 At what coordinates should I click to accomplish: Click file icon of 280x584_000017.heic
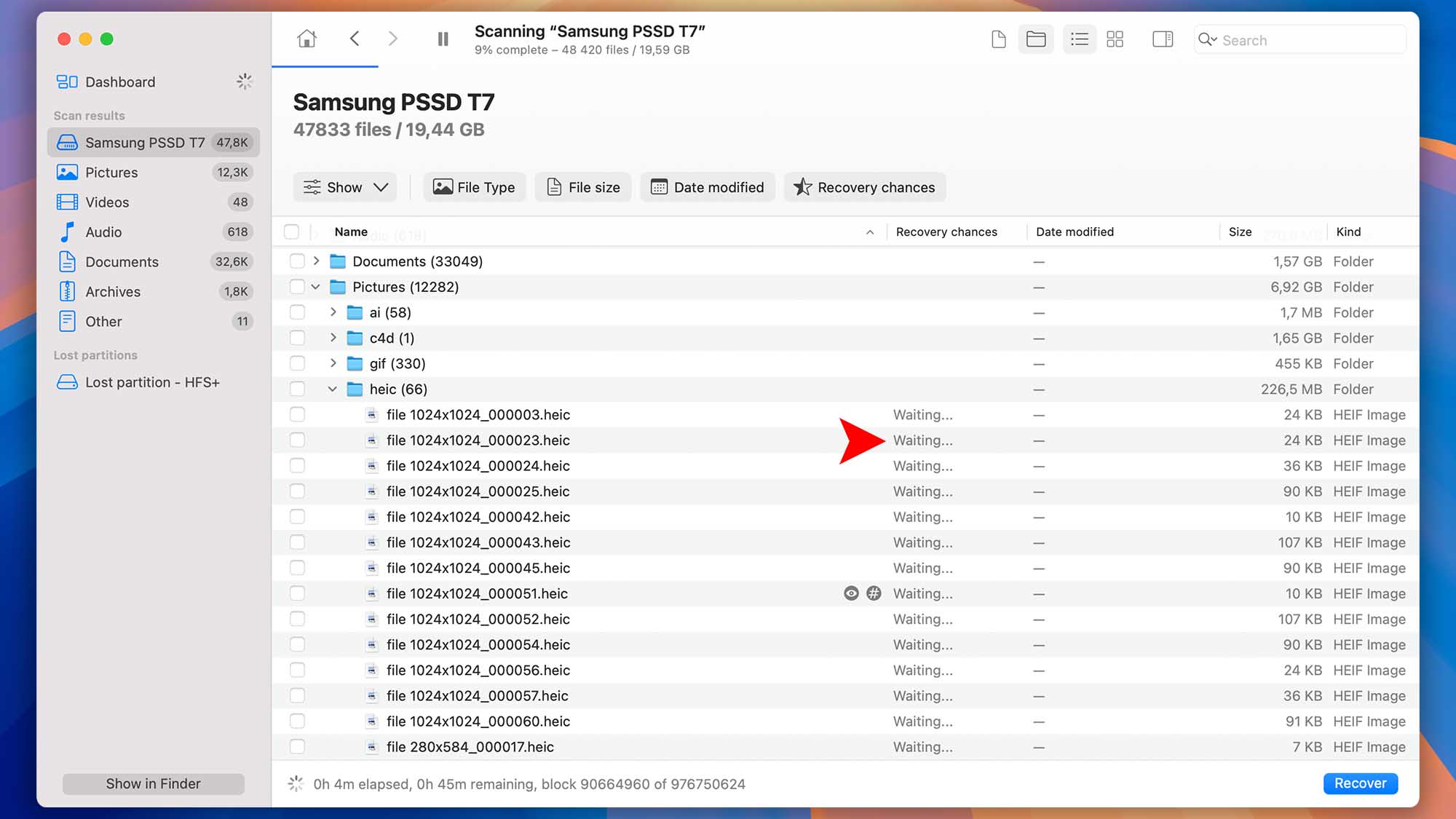(x=372, y=747)
